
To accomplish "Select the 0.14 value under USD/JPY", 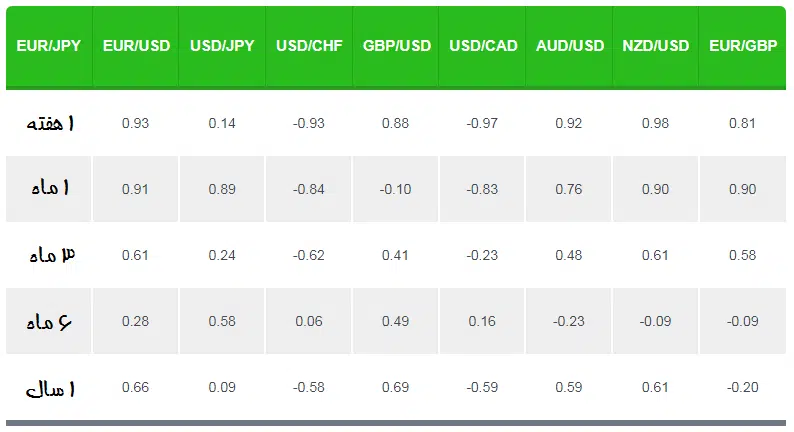I will click(222, 123).
